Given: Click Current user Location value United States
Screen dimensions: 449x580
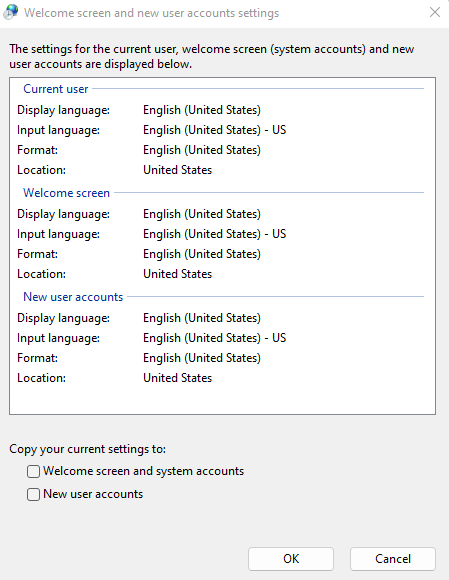Looking at the screenshot, I should point(178,170).
